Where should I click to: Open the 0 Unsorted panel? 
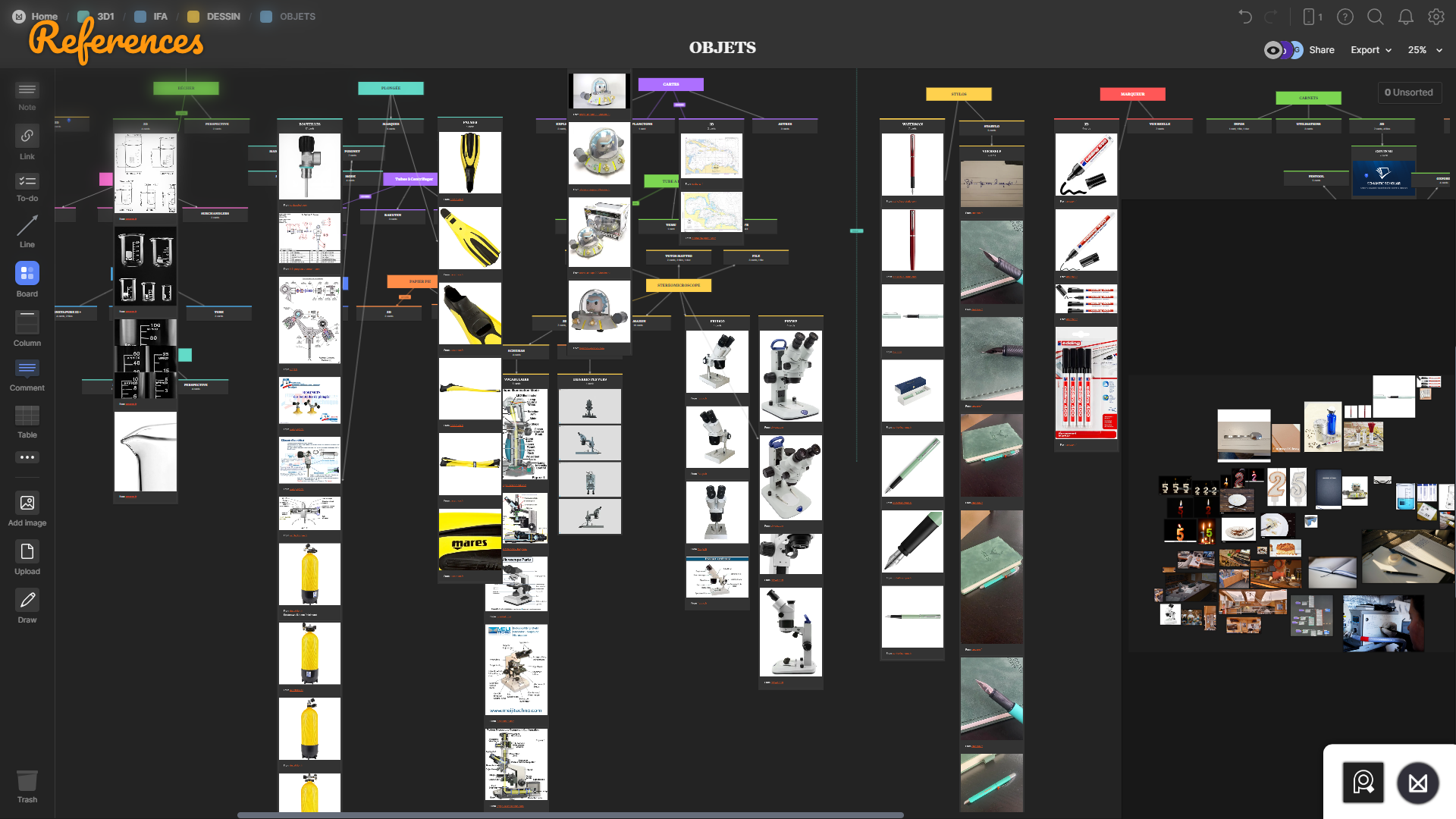(x=1408, y=93)
